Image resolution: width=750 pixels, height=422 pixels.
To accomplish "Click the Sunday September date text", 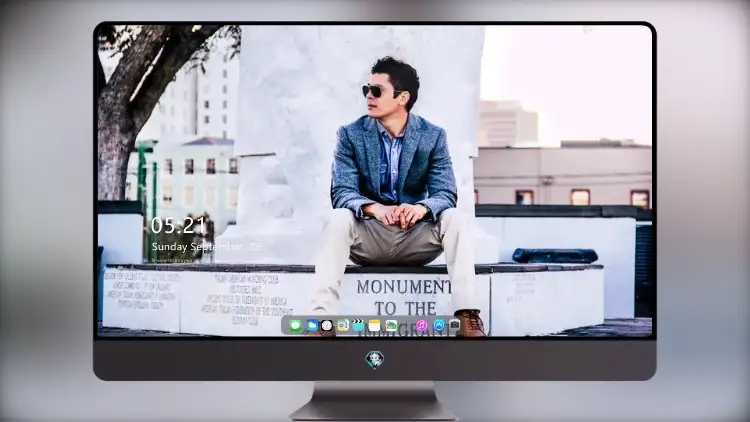I will tap(206, 247).
